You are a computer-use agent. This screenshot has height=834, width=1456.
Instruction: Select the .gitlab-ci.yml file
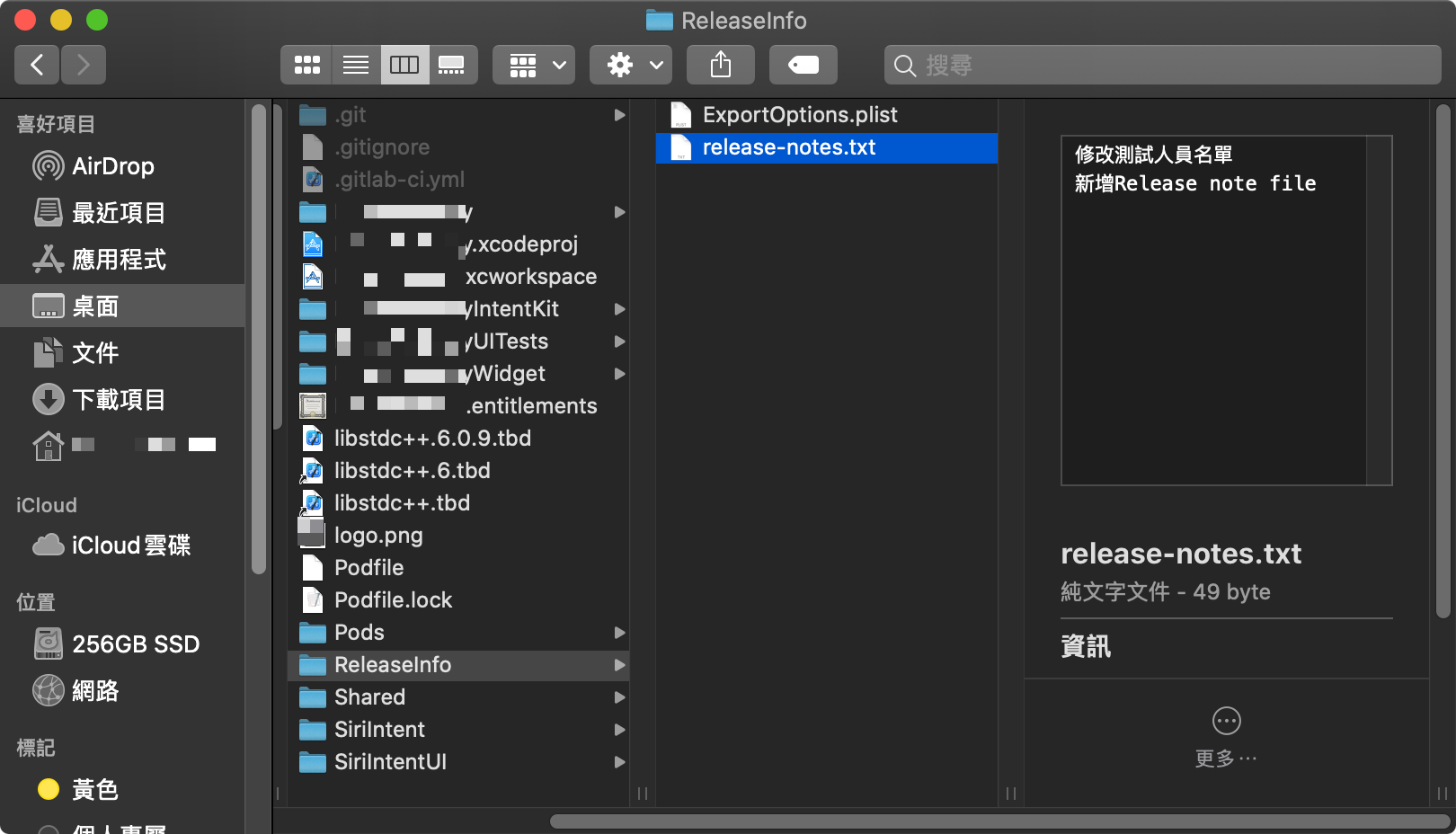tap(458, 180)
